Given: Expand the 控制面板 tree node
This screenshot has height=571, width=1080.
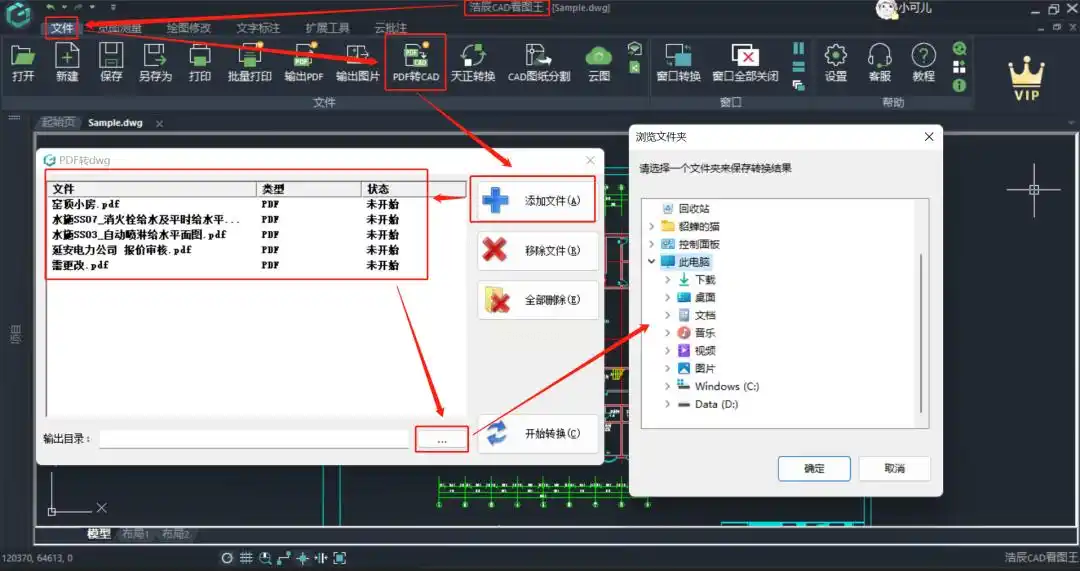Looking at the screenshot, I should click(x=652, y=244).
